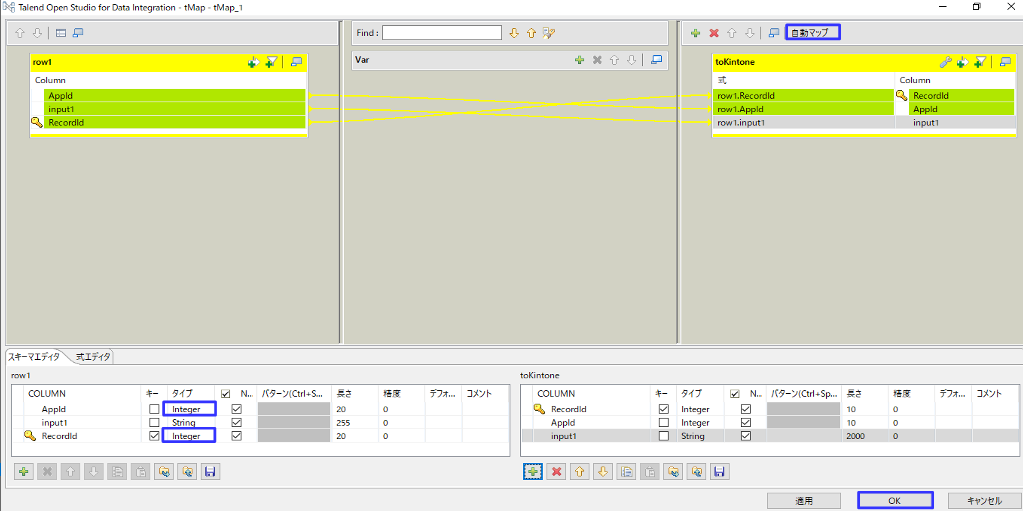Click タイプ column header in row1 schema
The image size is (1023, 511).
192,394
